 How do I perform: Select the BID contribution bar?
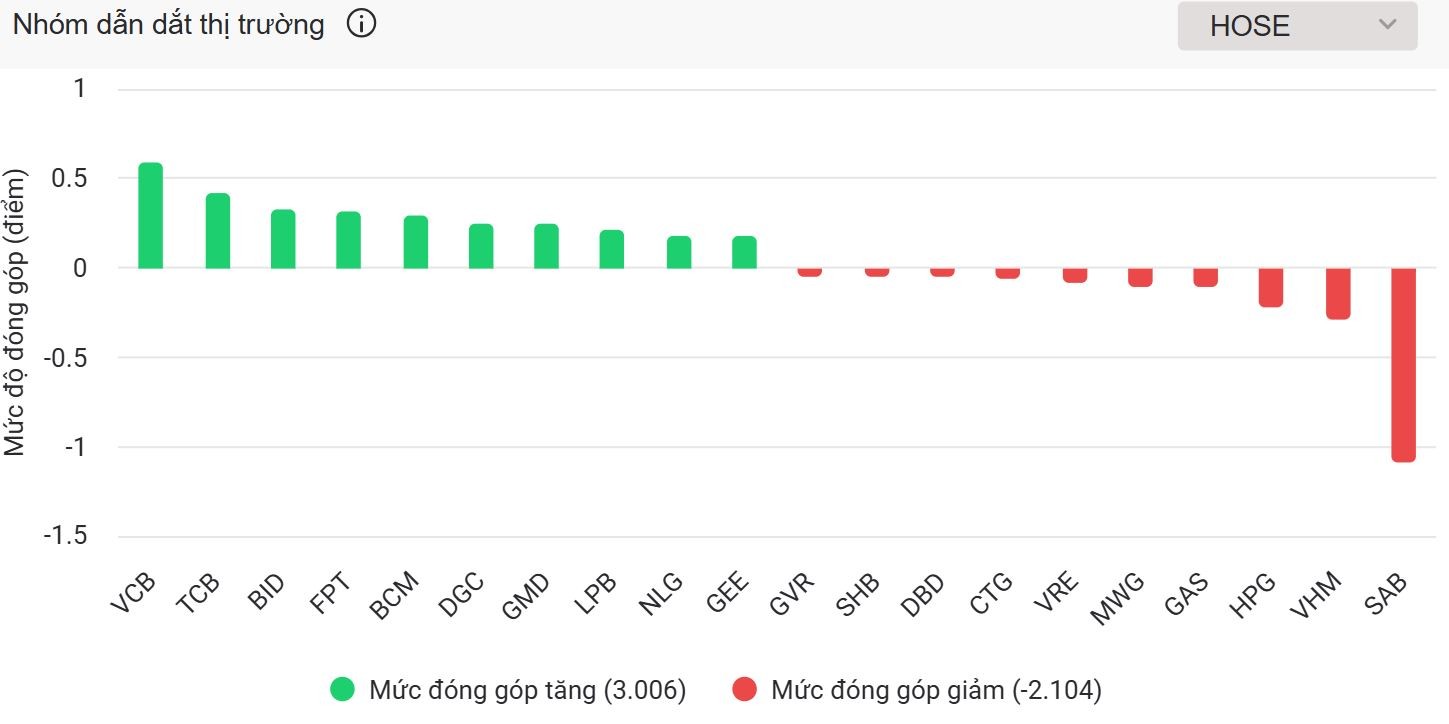[283, 239]
